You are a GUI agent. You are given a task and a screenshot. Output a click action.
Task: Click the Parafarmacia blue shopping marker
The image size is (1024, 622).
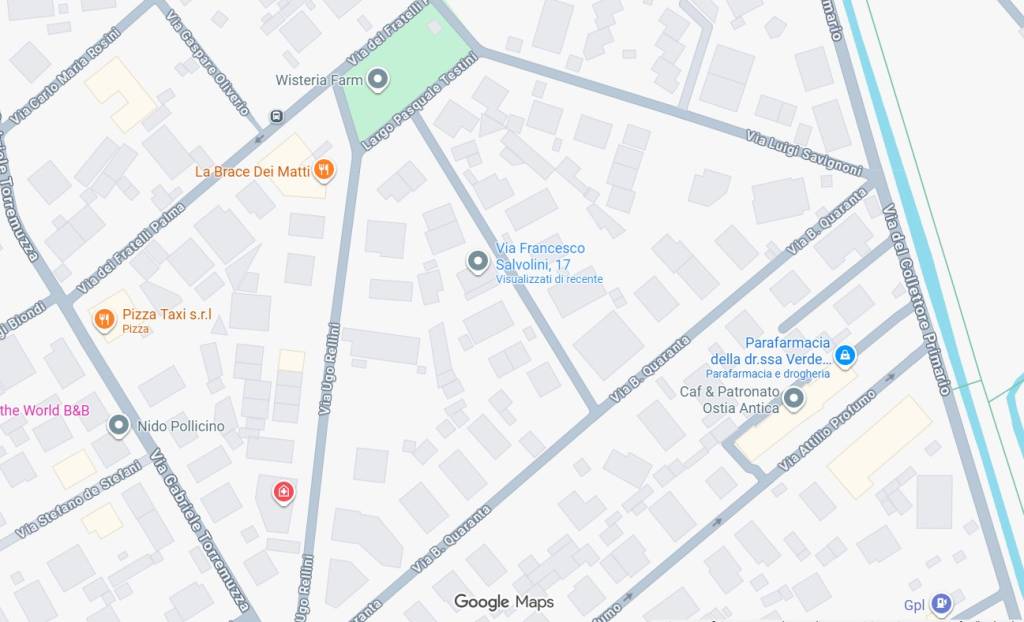[x=845, y=356]
